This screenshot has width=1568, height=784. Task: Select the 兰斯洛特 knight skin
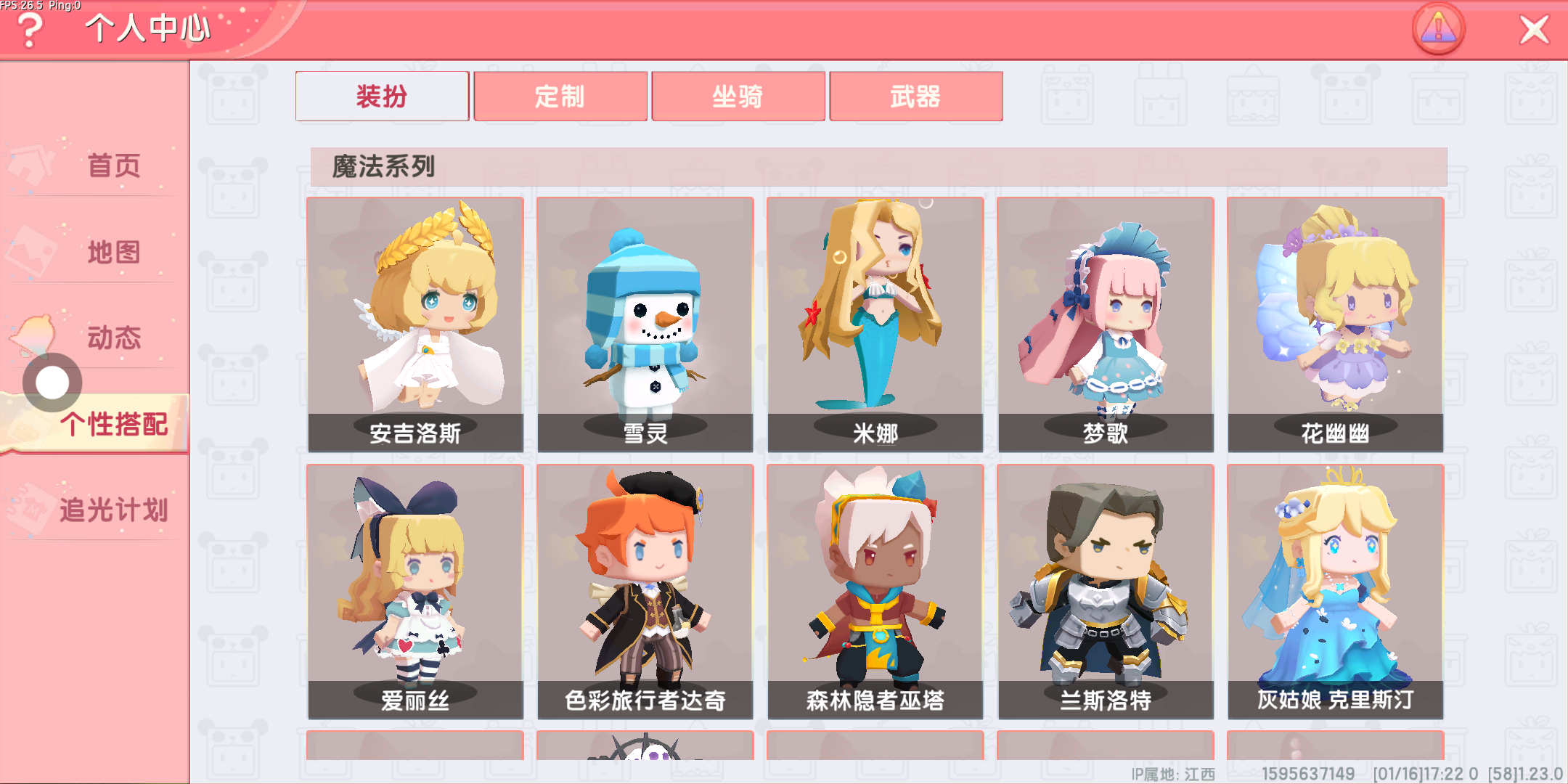[x=1106, y=592]
